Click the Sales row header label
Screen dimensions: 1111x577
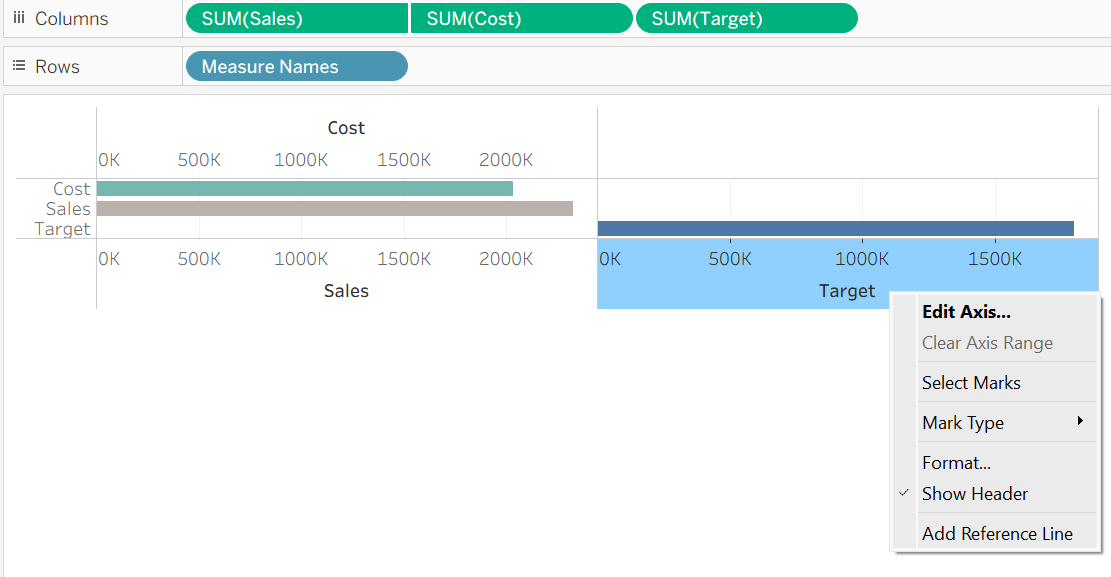pos(68,209)
